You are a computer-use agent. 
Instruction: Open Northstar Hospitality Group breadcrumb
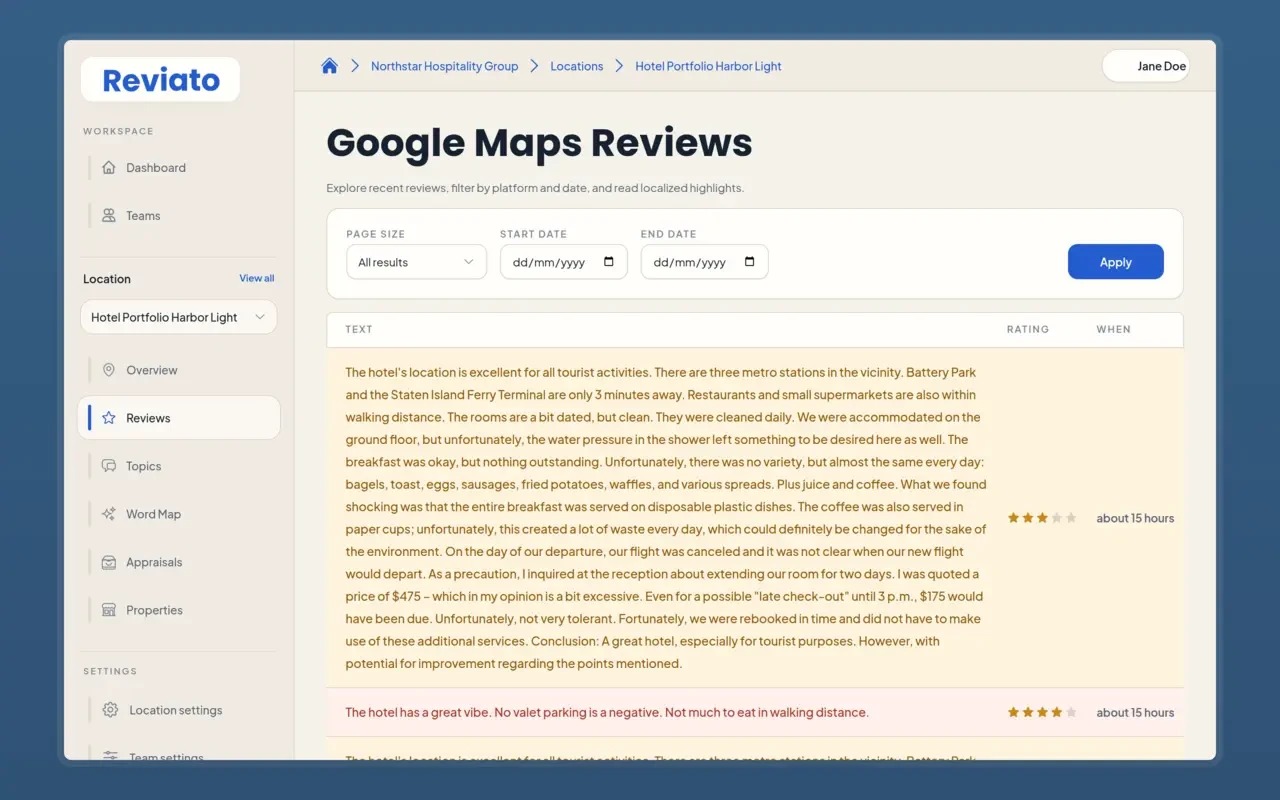point(444,66)
